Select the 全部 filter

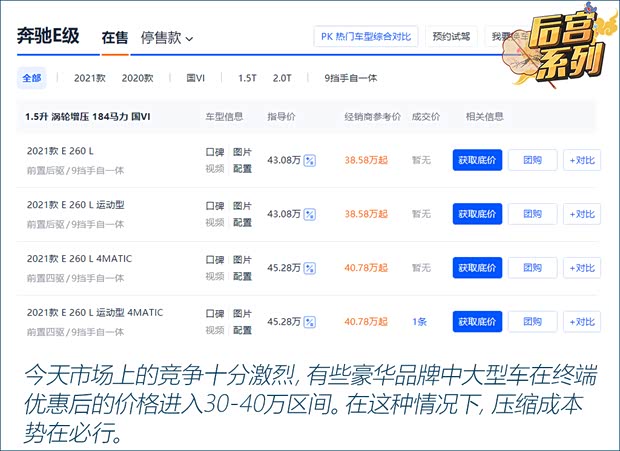(32, 78)
